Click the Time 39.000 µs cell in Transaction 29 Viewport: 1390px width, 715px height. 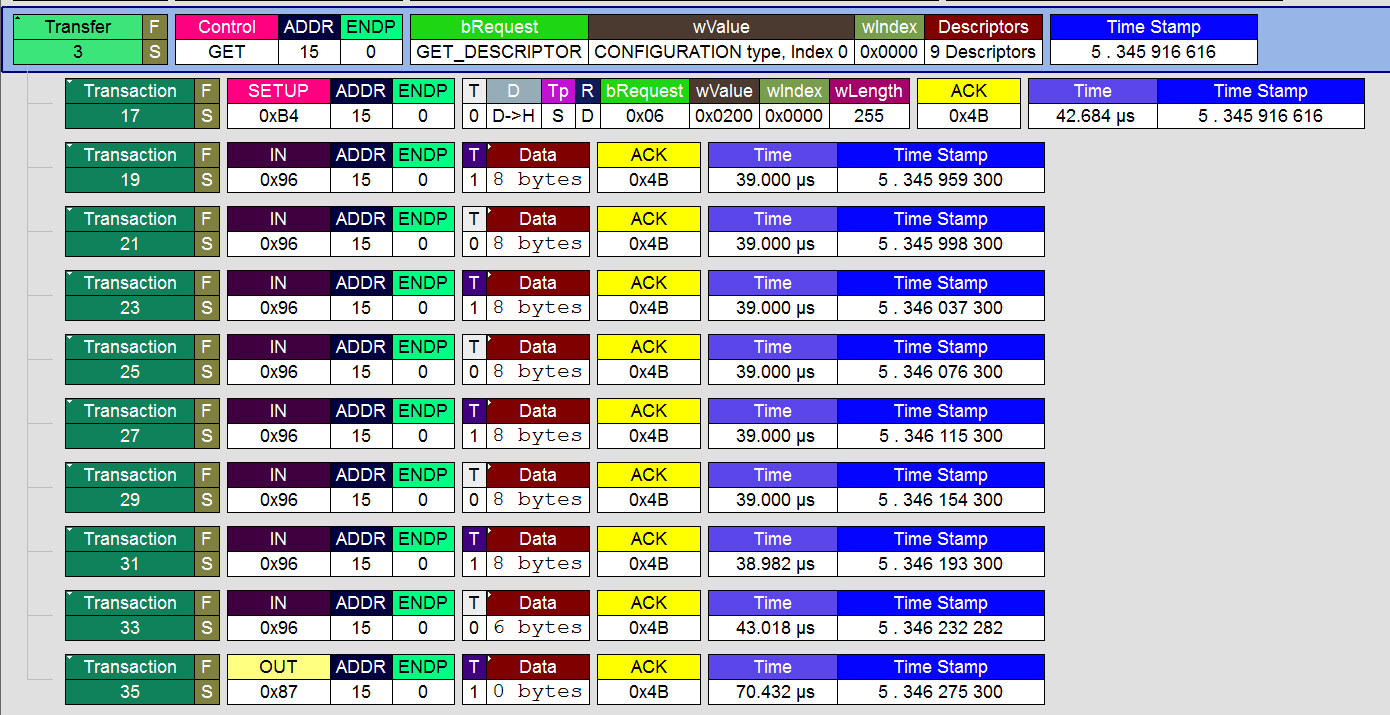tap(773, 487)
